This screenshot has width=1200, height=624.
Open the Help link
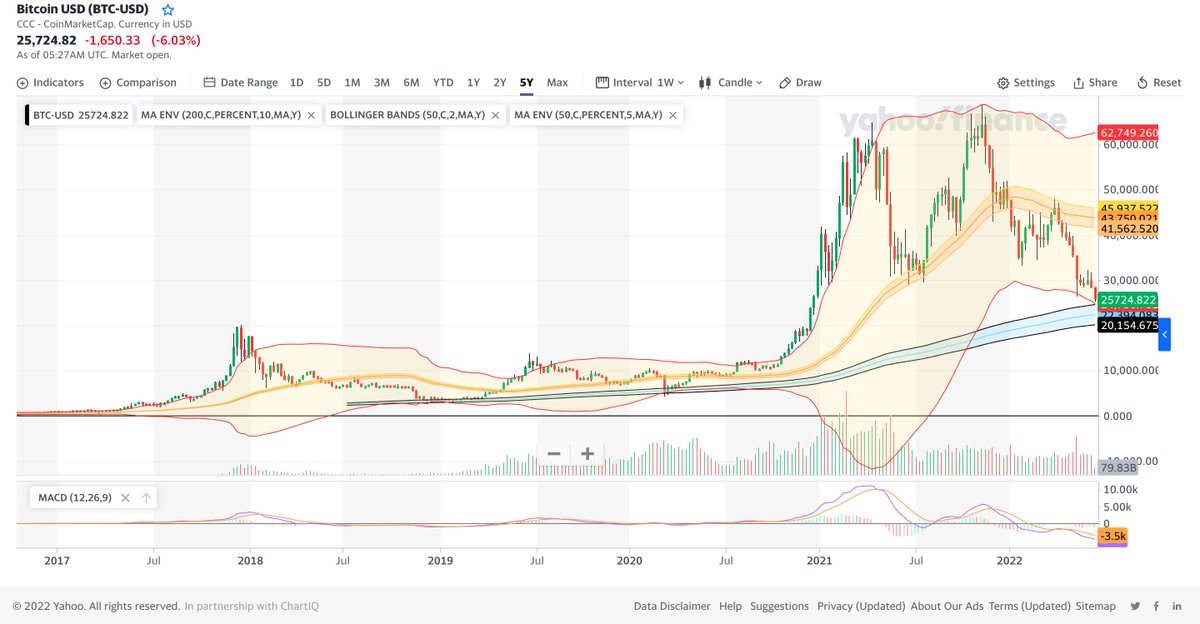coord(730,606)
